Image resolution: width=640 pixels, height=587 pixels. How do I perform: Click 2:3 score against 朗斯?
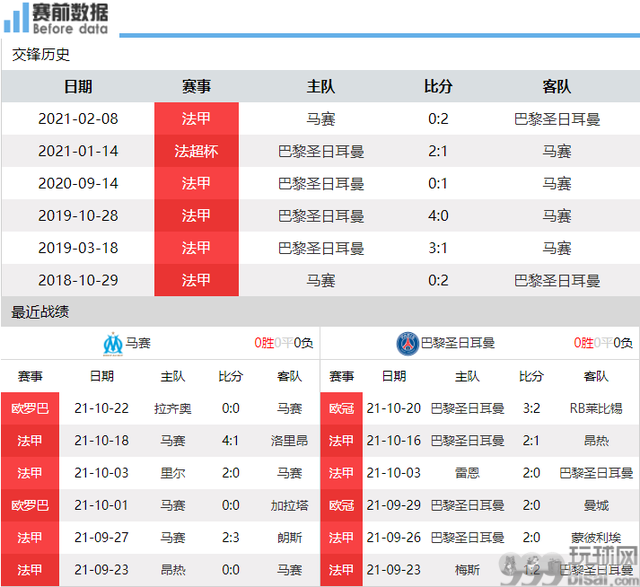coord(231,538)
